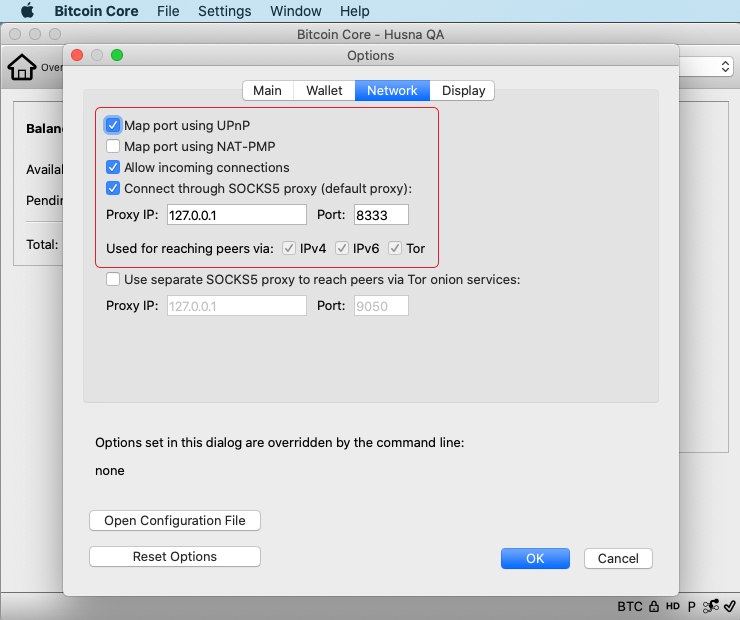Click the wallet encryption lock icon in status bar
Viewport: 740px width, 620px height.
click(654, 606)
